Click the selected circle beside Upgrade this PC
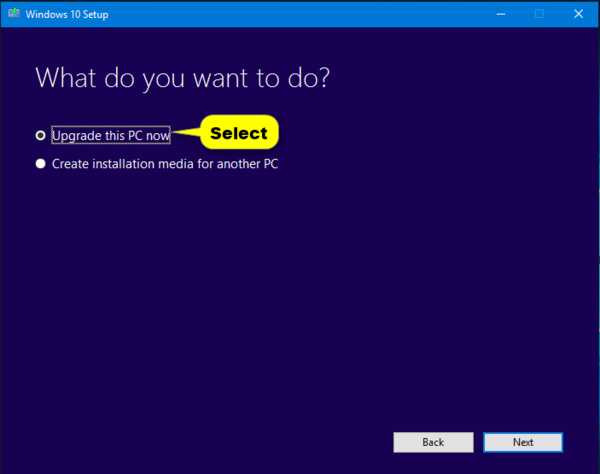Viewport: 600px width, 474px height. [x=41, y=135]
